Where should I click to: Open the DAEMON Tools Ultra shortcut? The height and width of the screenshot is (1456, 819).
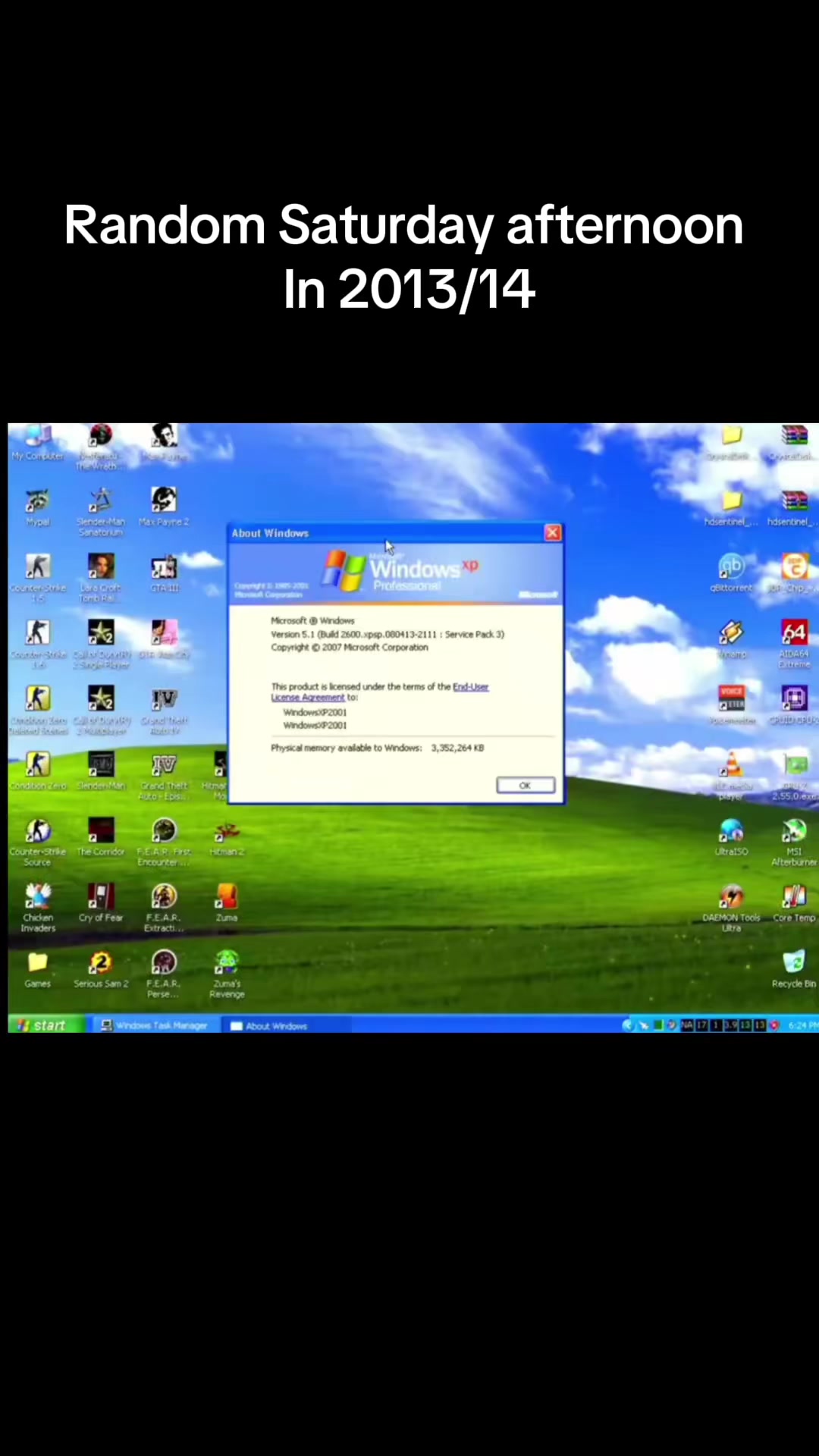[732, 908]
